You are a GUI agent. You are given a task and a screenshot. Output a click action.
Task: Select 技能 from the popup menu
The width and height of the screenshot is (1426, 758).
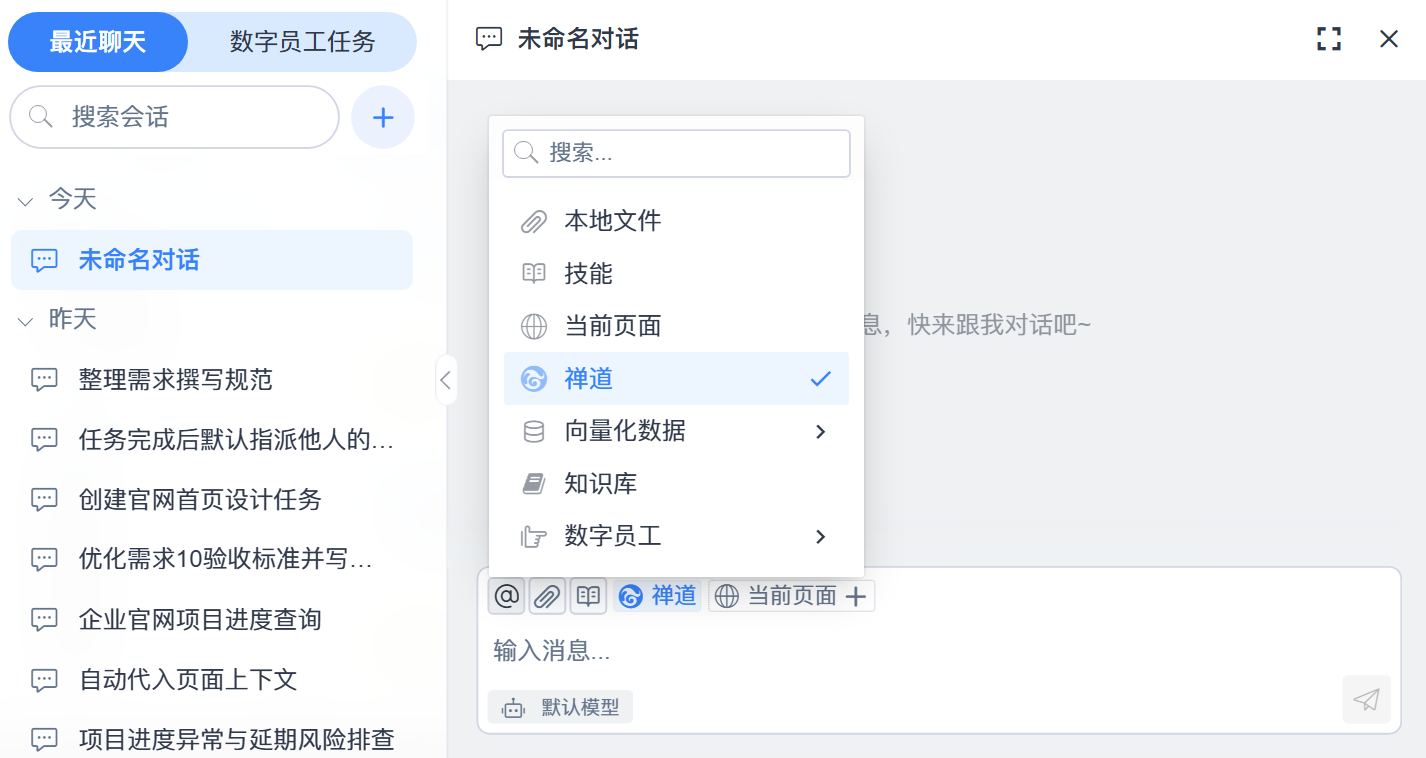676,274
